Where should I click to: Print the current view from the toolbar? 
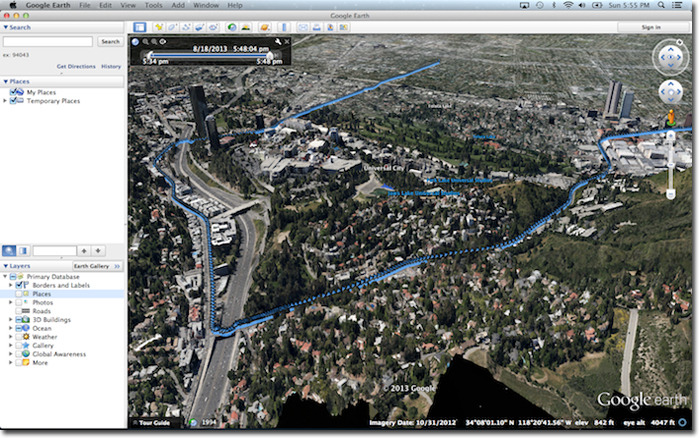[x=317, y=27]
